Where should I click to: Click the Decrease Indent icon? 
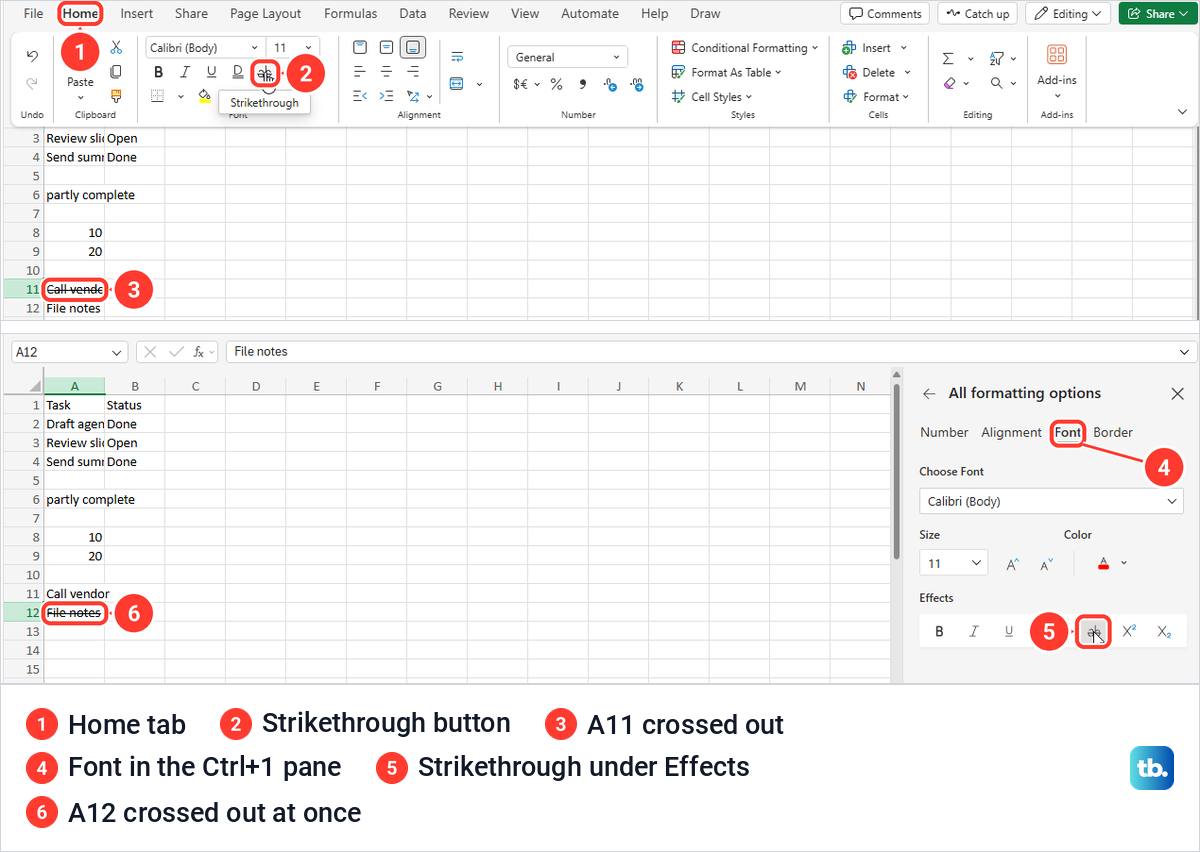pyautogui.click(x=360, y=96)
